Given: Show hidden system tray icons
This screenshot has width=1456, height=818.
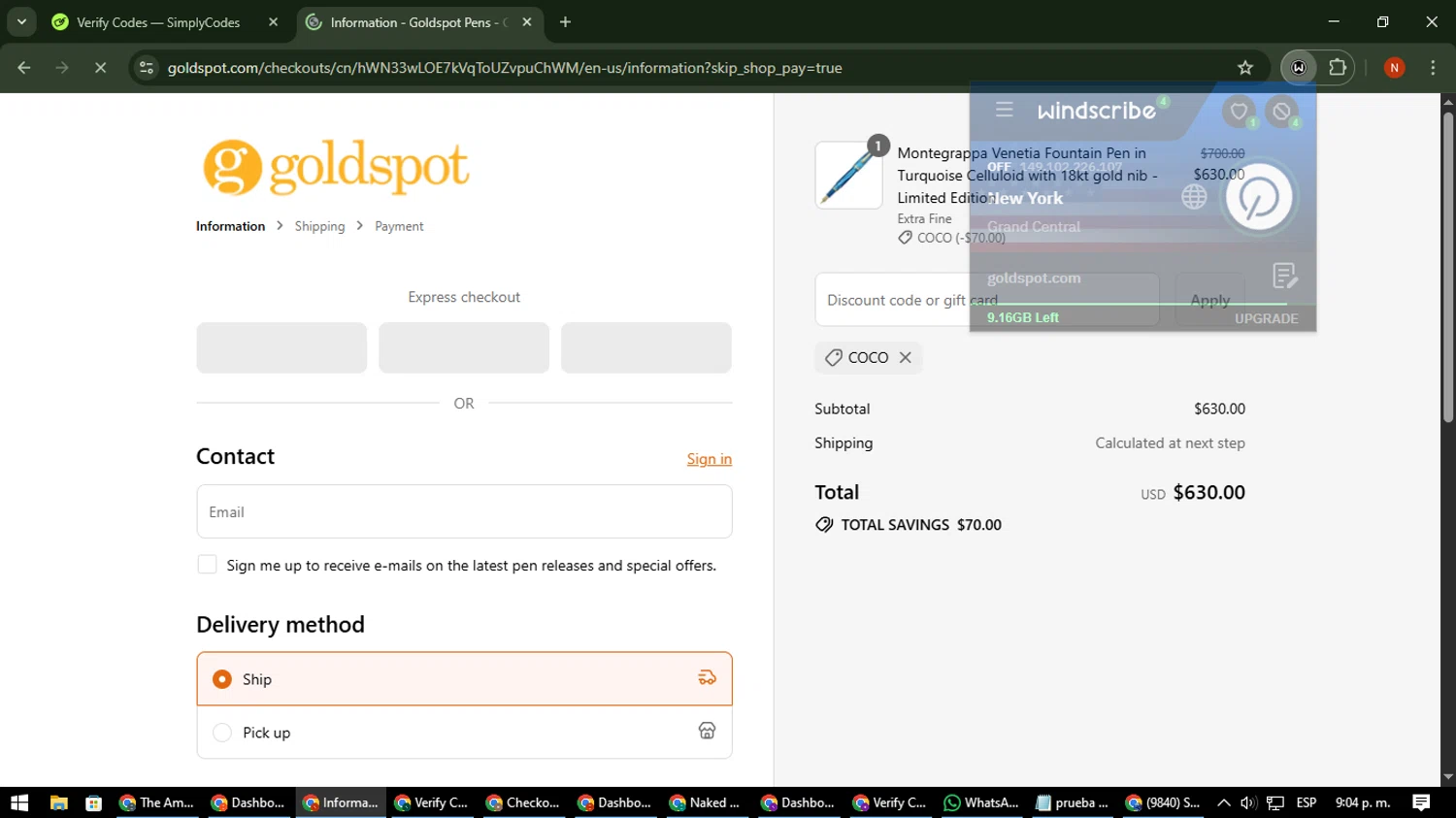Looking at the screenshot, I should (1223, 802).
